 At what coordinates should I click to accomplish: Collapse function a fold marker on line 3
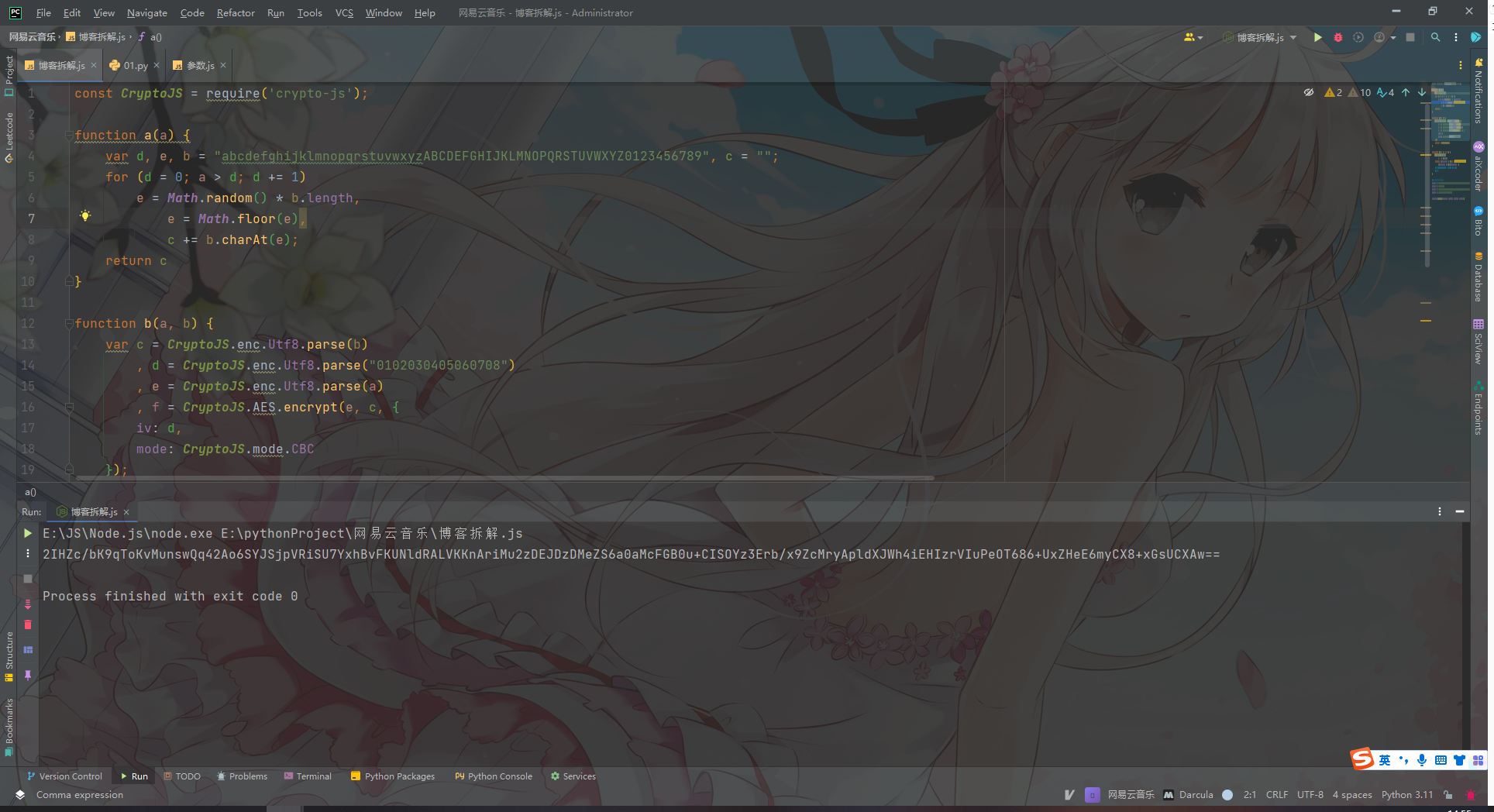pyautogui.click(x=69, y=135)
